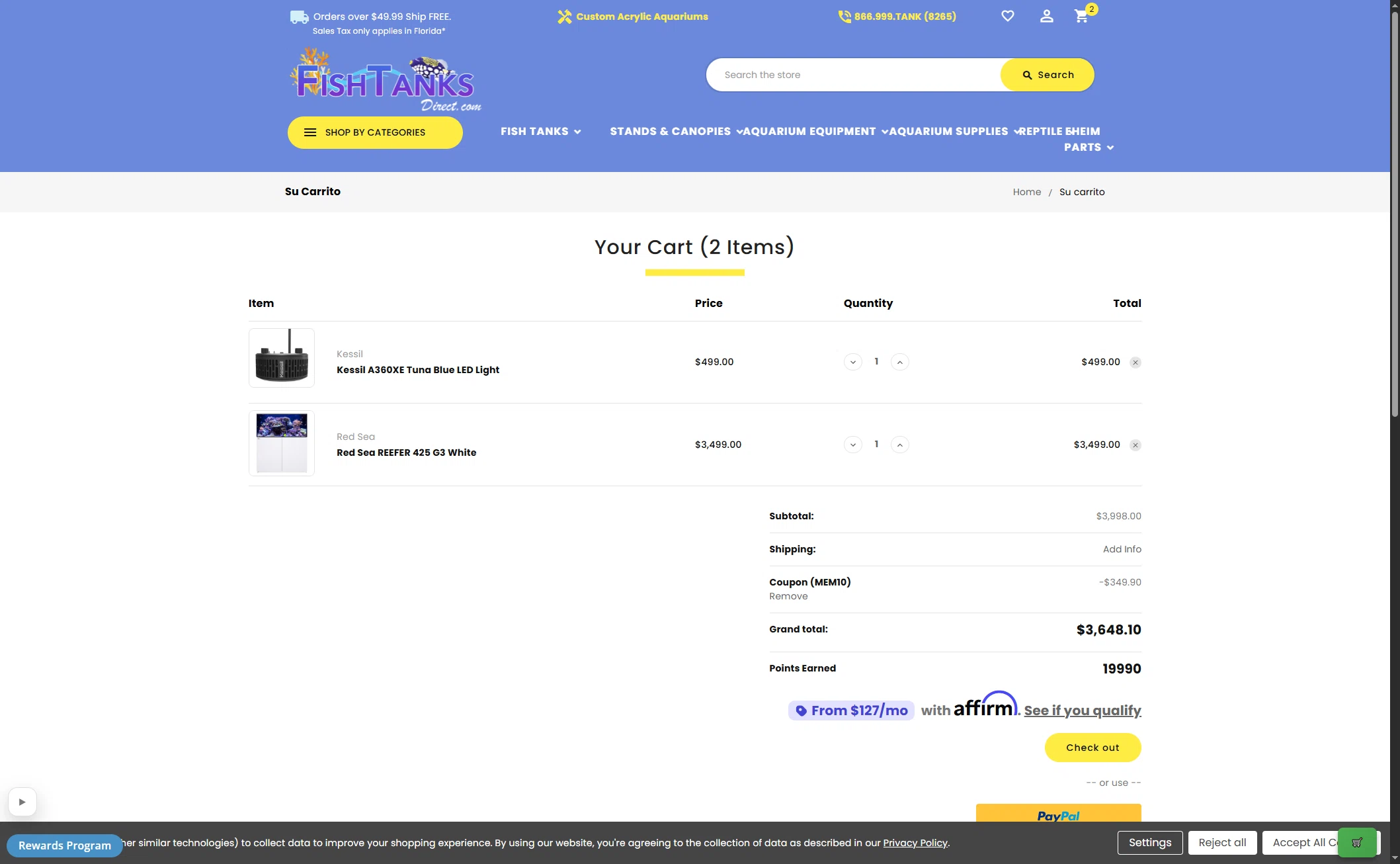The width and height of the screenshot is (1400, 864).
Task: Remove the MEM10 coupon
Action: 788,597
